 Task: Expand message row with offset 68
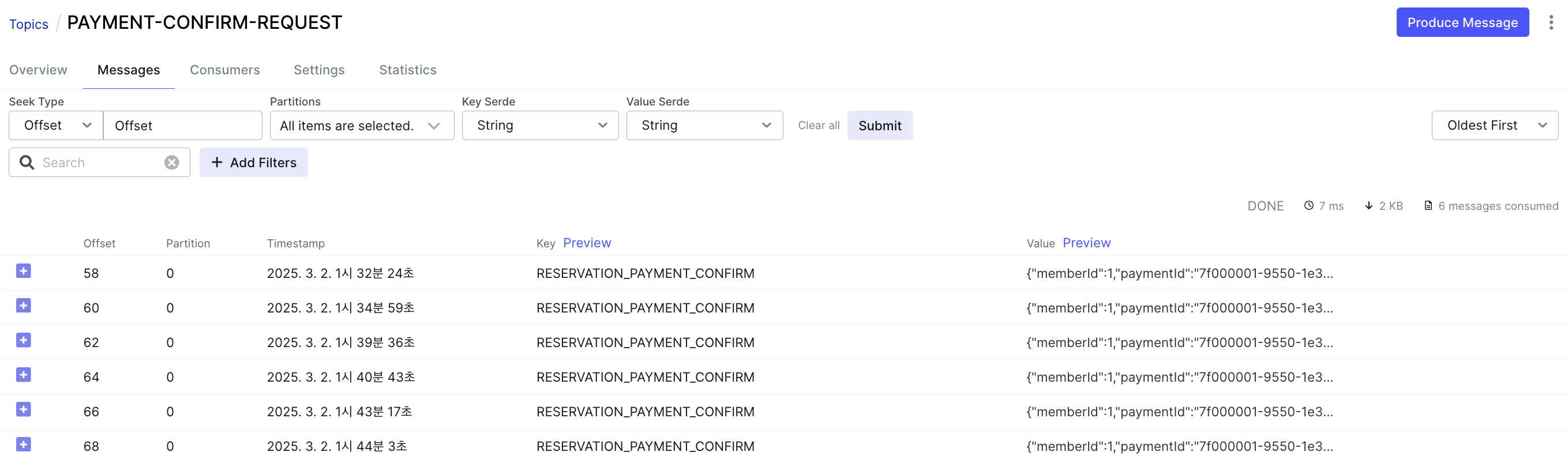click(x=24, y=445)
